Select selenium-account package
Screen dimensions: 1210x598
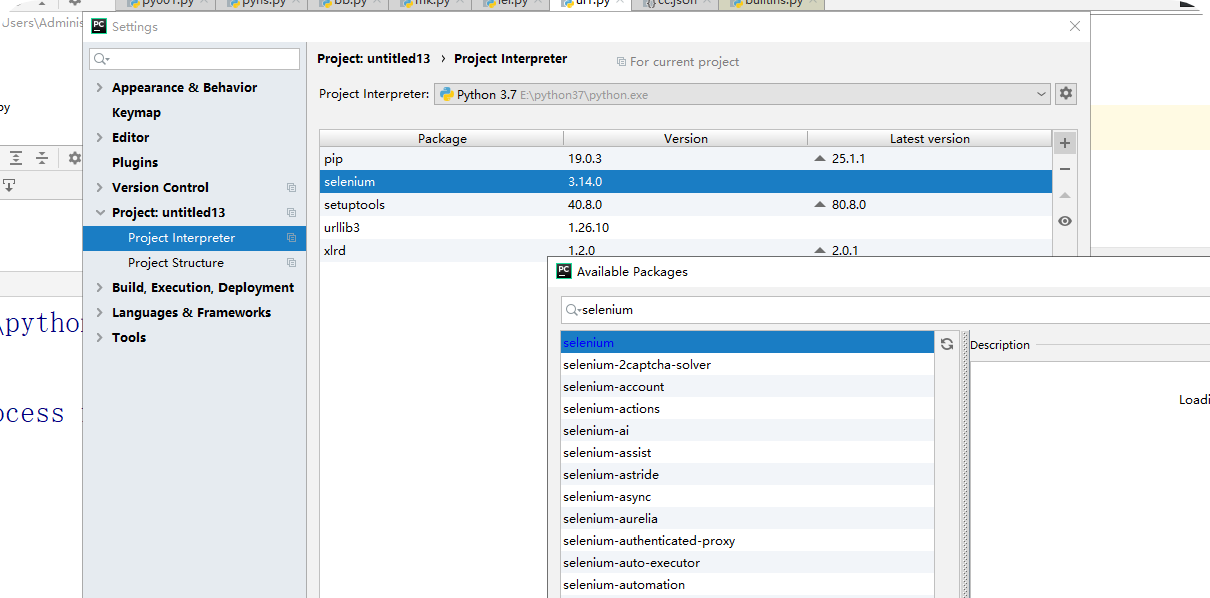click(x=747, y=387)
